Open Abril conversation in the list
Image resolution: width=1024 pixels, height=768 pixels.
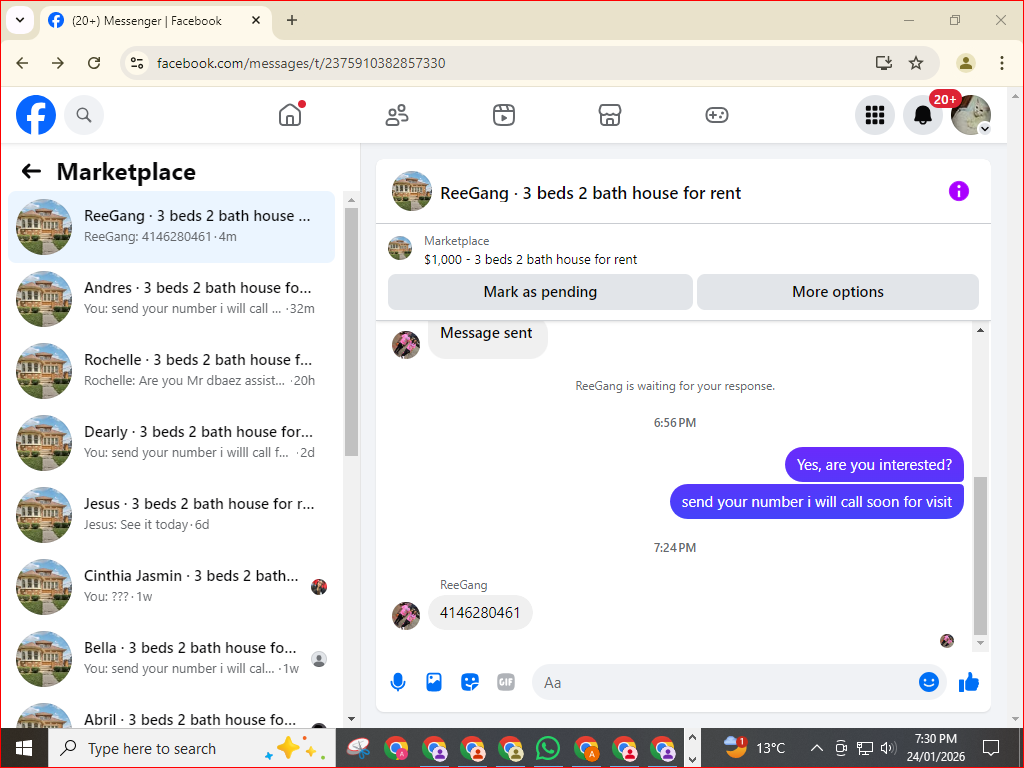(x=172, y=714)
